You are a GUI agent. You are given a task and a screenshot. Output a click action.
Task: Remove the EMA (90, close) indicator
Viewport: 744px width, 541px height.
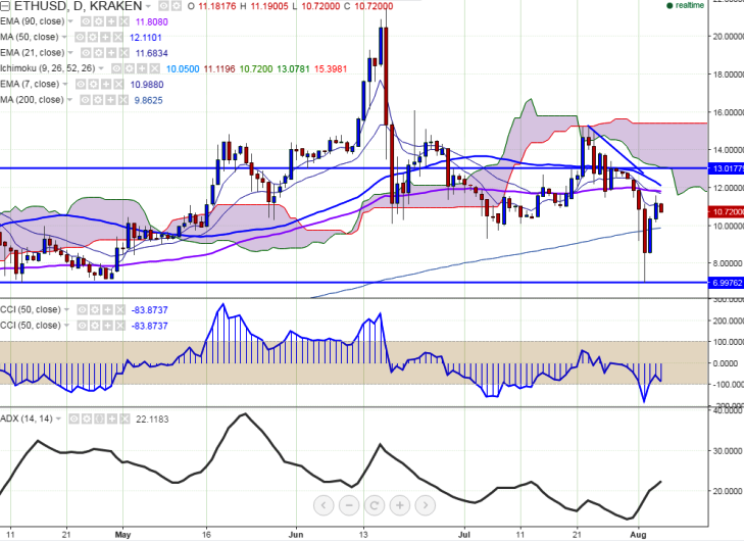123,22
